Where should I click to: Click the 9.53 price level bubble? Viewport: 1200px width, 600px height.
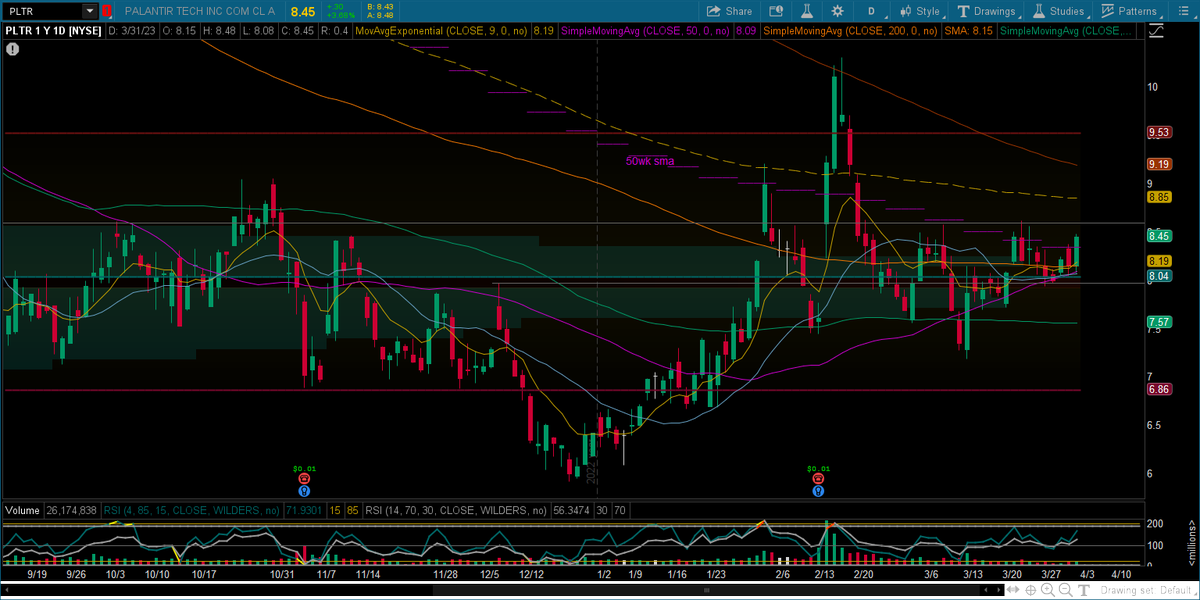[x=1159, y=132]
